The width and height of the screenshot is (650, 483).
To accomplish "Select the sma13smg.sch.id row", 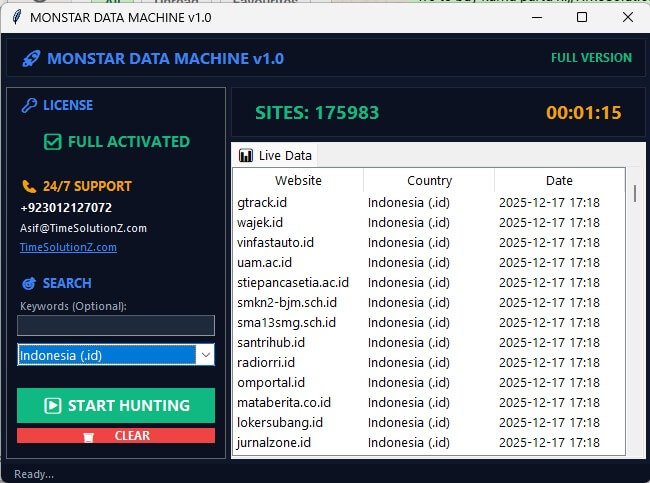I will [x=429, y=323].
